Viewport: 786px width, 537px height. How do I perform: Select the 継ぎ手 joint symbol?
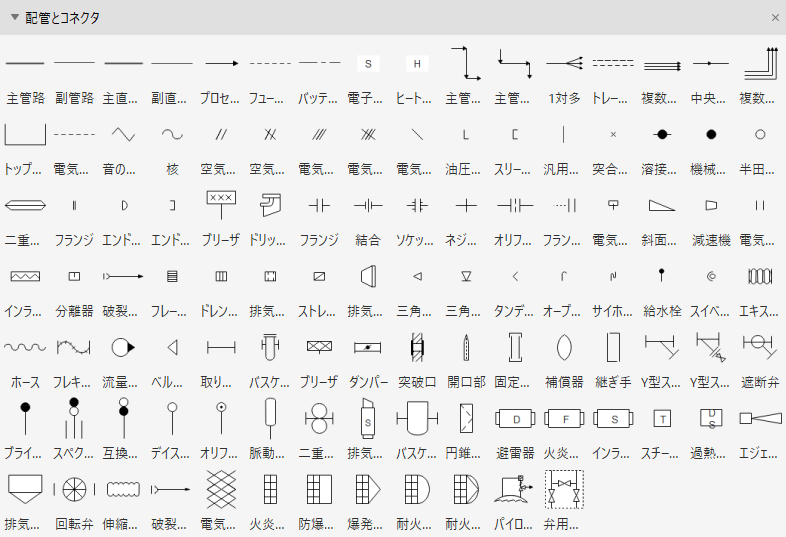(x=613, y=348)
